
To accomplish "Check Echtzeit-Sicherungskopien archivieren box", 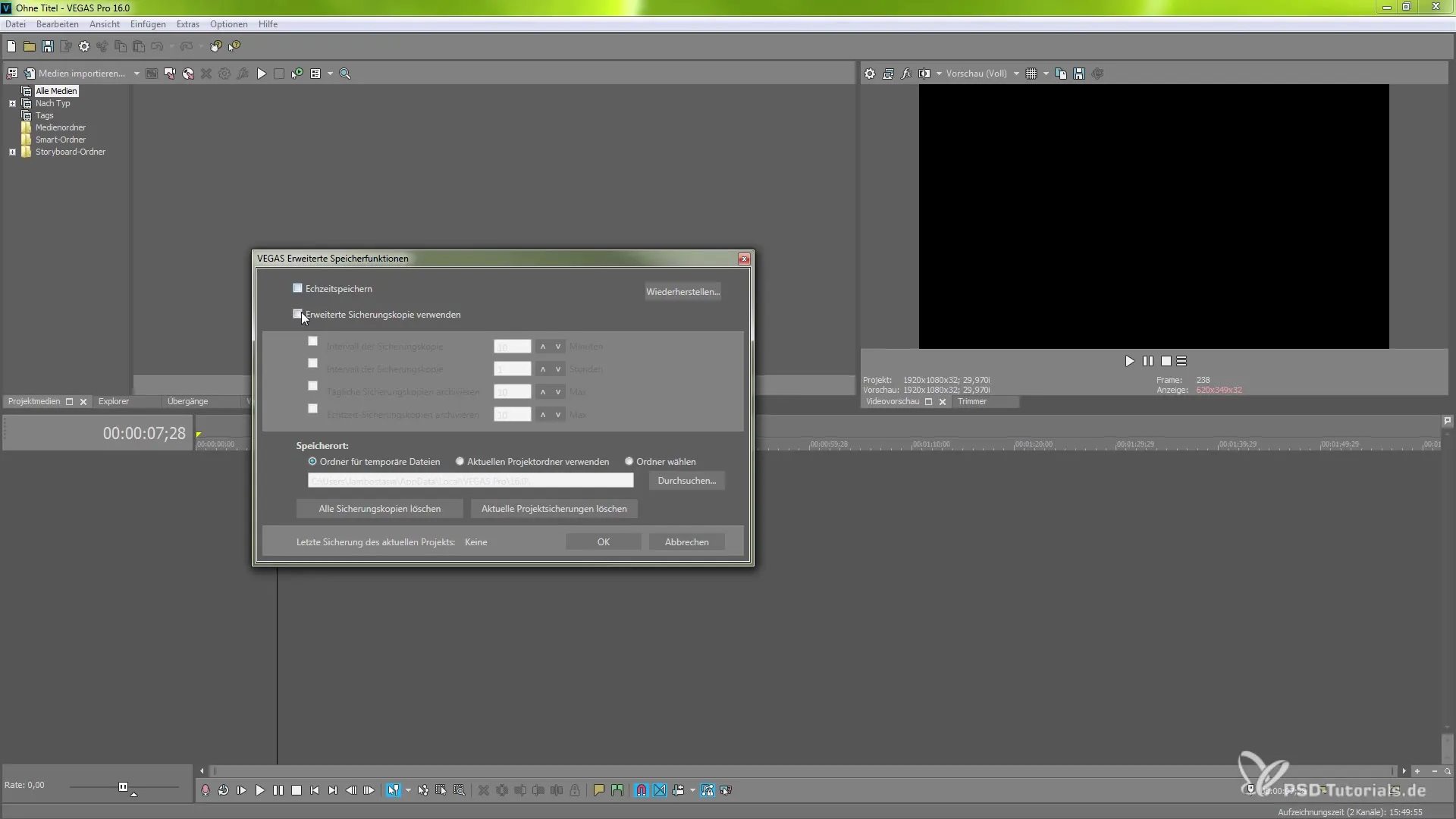I will [312, 409].
